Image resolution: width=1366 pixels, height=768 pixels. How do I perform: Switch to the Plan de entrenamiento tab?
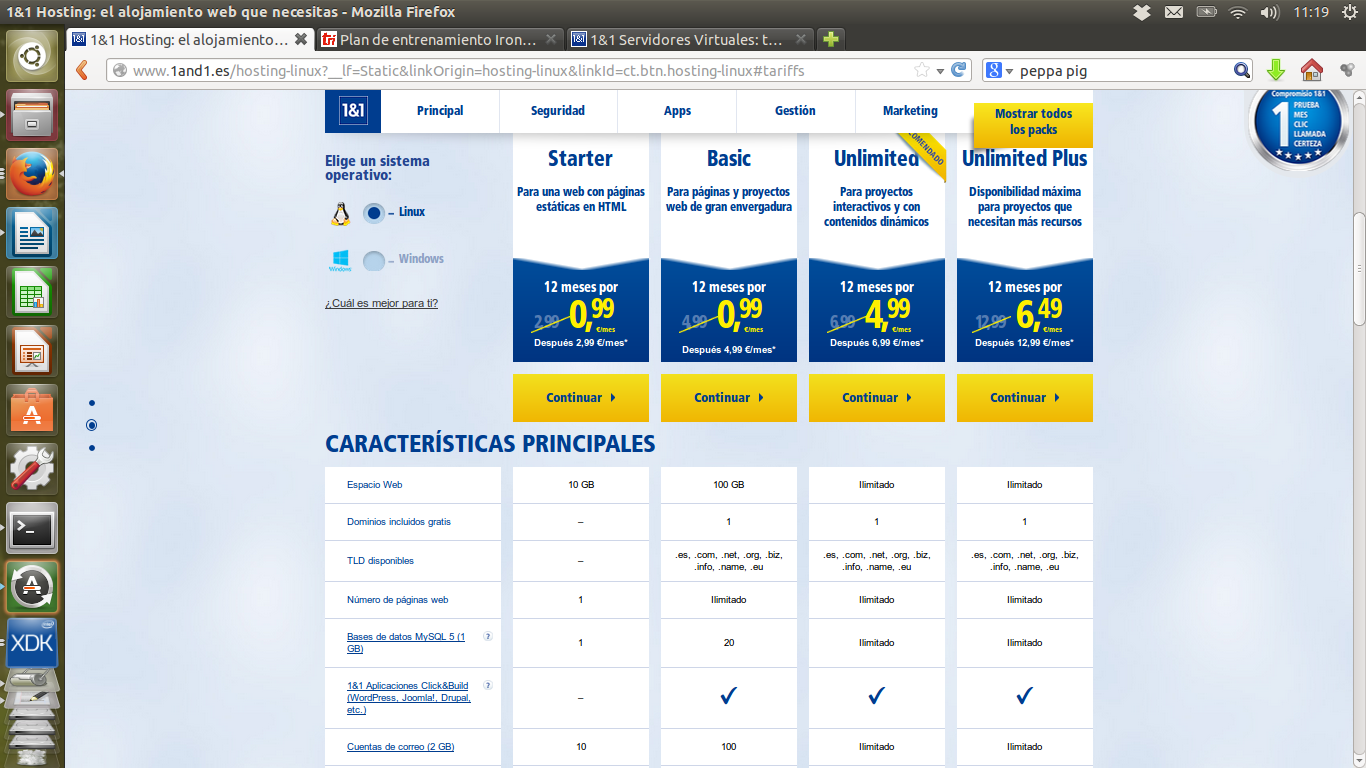click(439, 40)
